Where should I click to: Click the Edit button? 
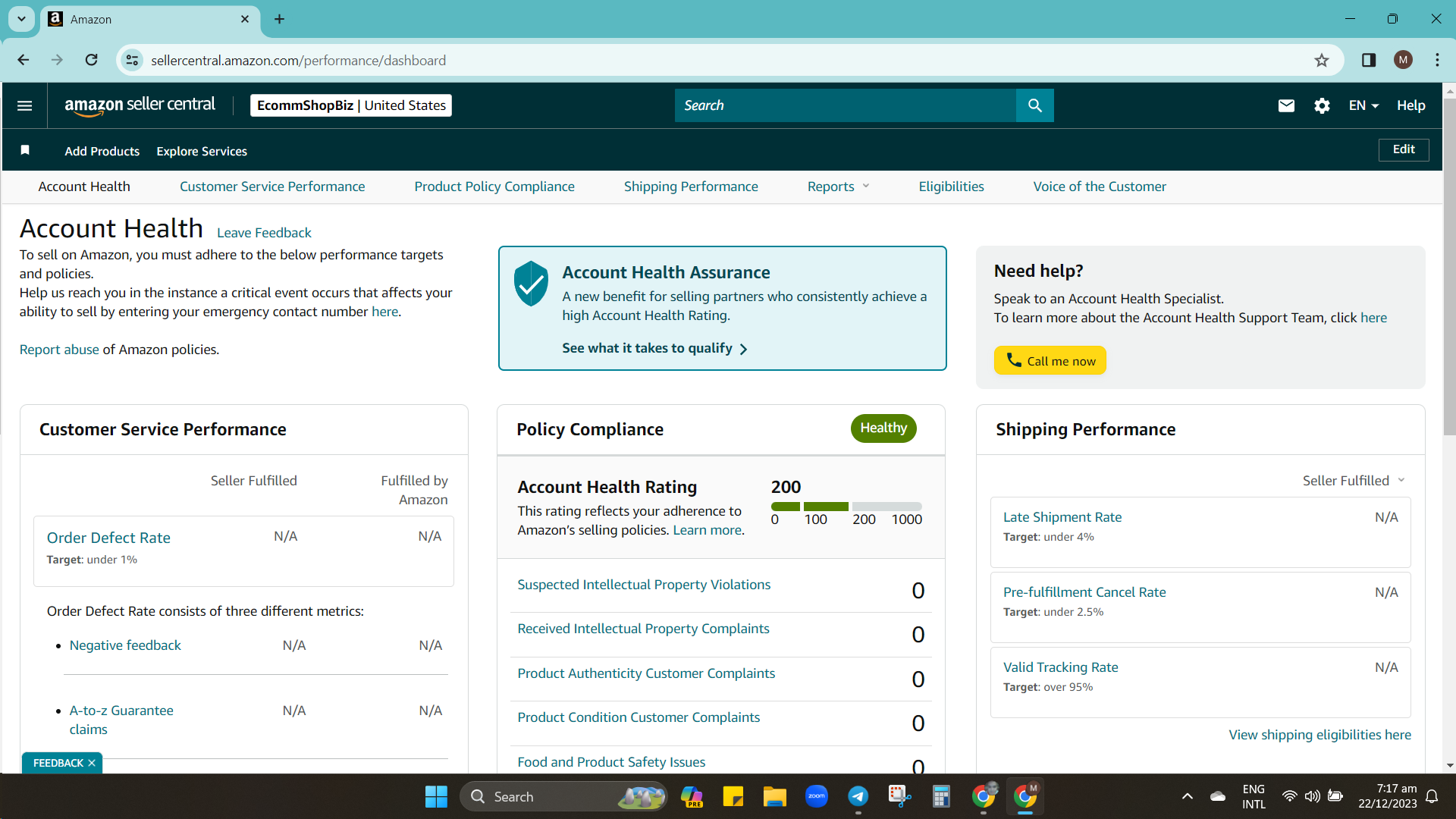click(1404, 149)
